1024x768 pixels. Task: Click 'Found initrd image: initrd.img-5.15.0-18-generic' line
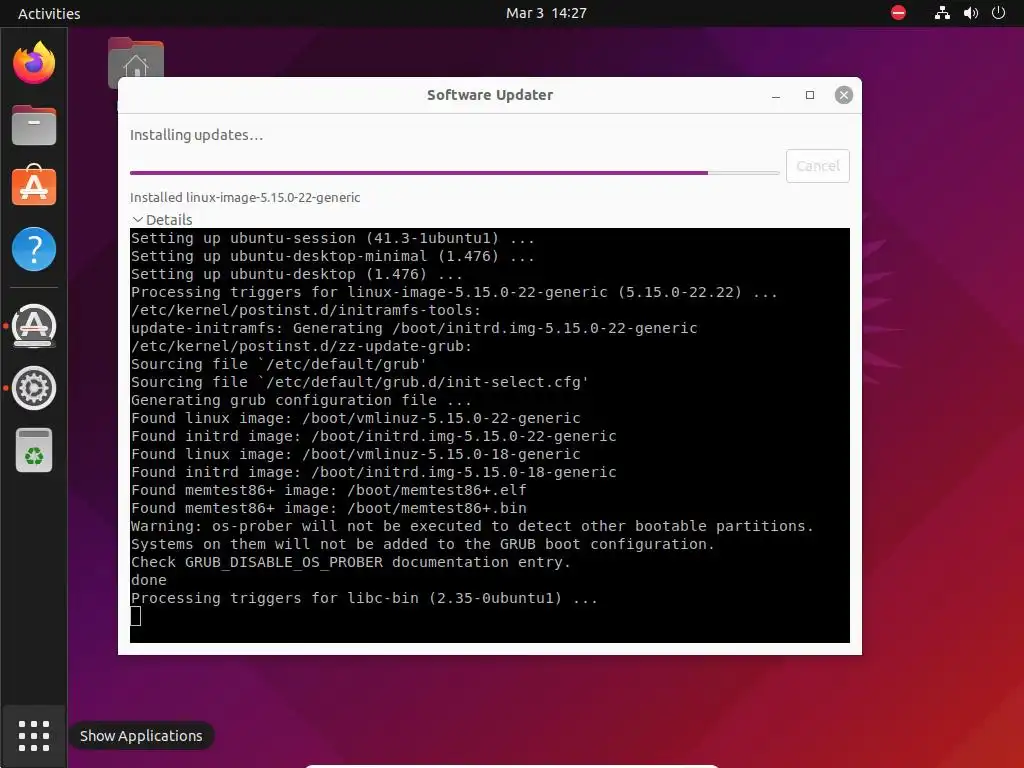[x=374, y=472]
